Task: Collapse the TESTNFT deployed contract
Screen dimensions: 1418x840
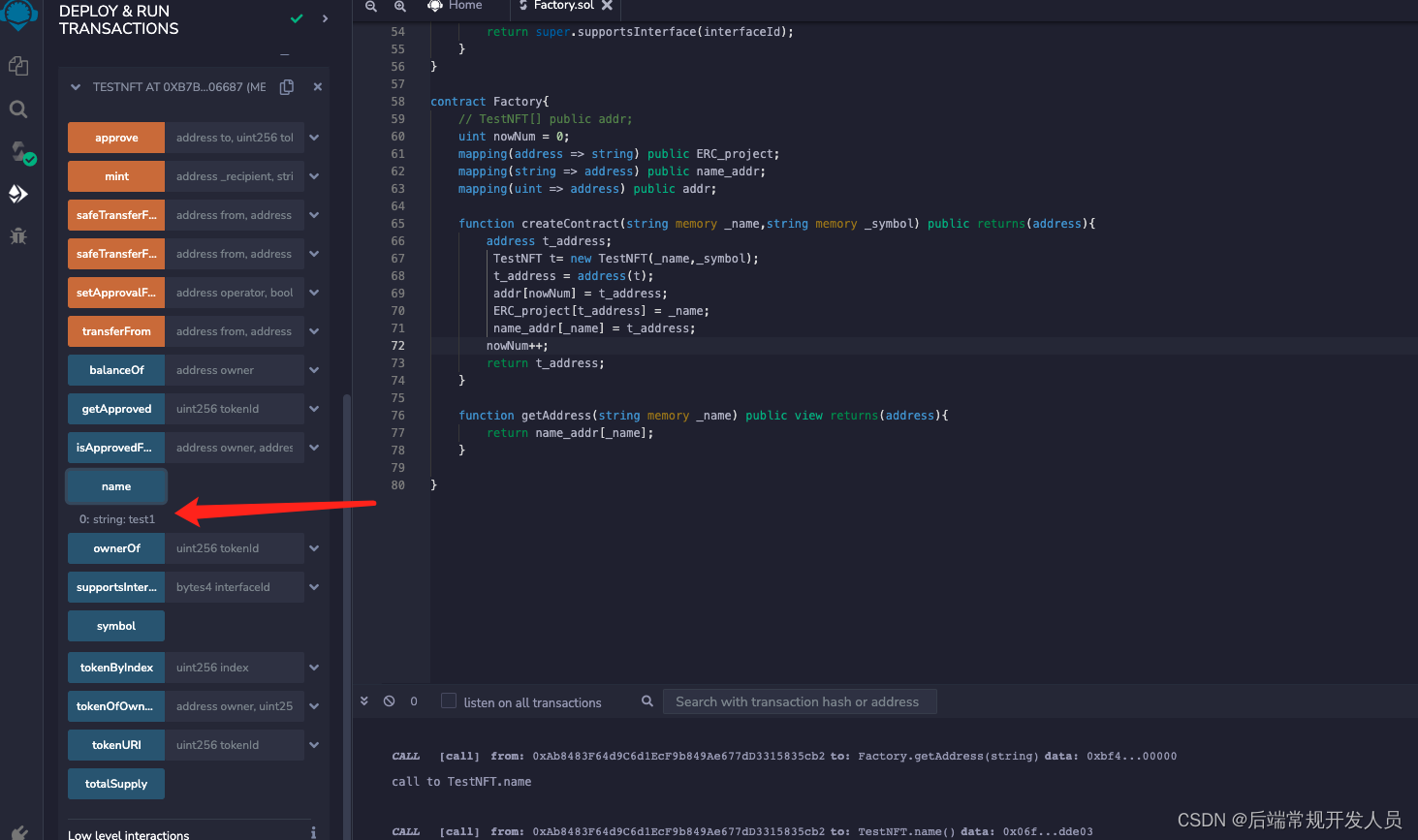Action: click(76, 87)
